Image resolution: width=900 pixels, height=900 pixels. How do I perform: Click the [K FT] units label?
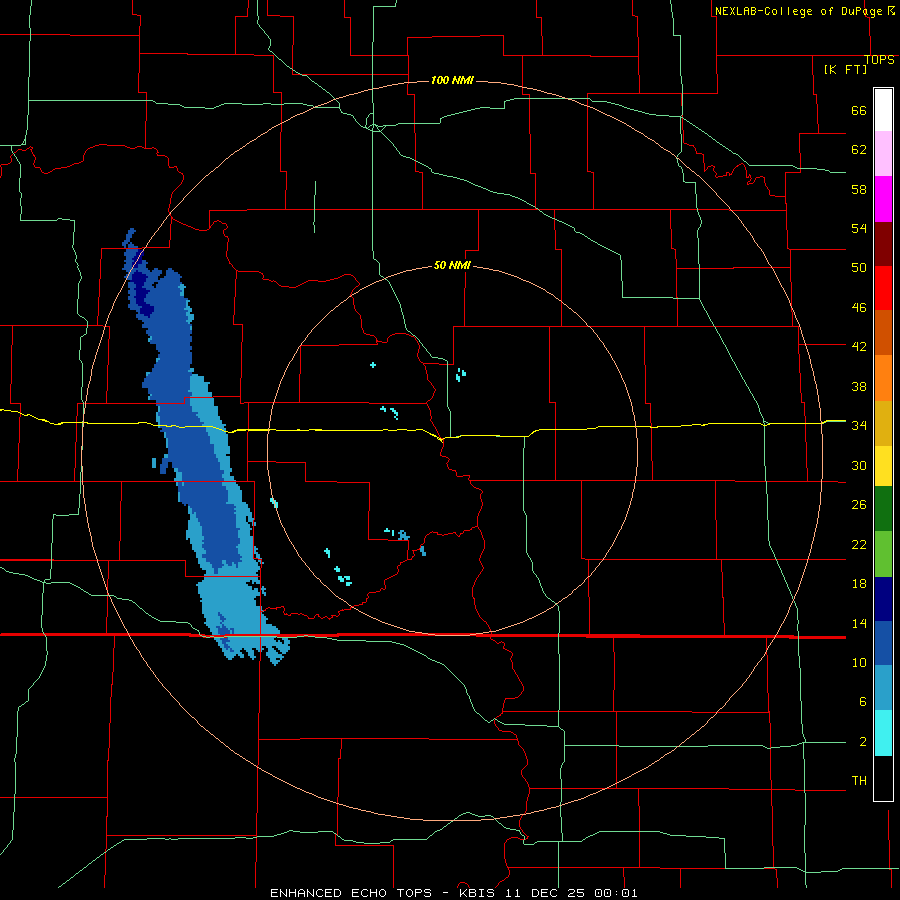point(845,69)
